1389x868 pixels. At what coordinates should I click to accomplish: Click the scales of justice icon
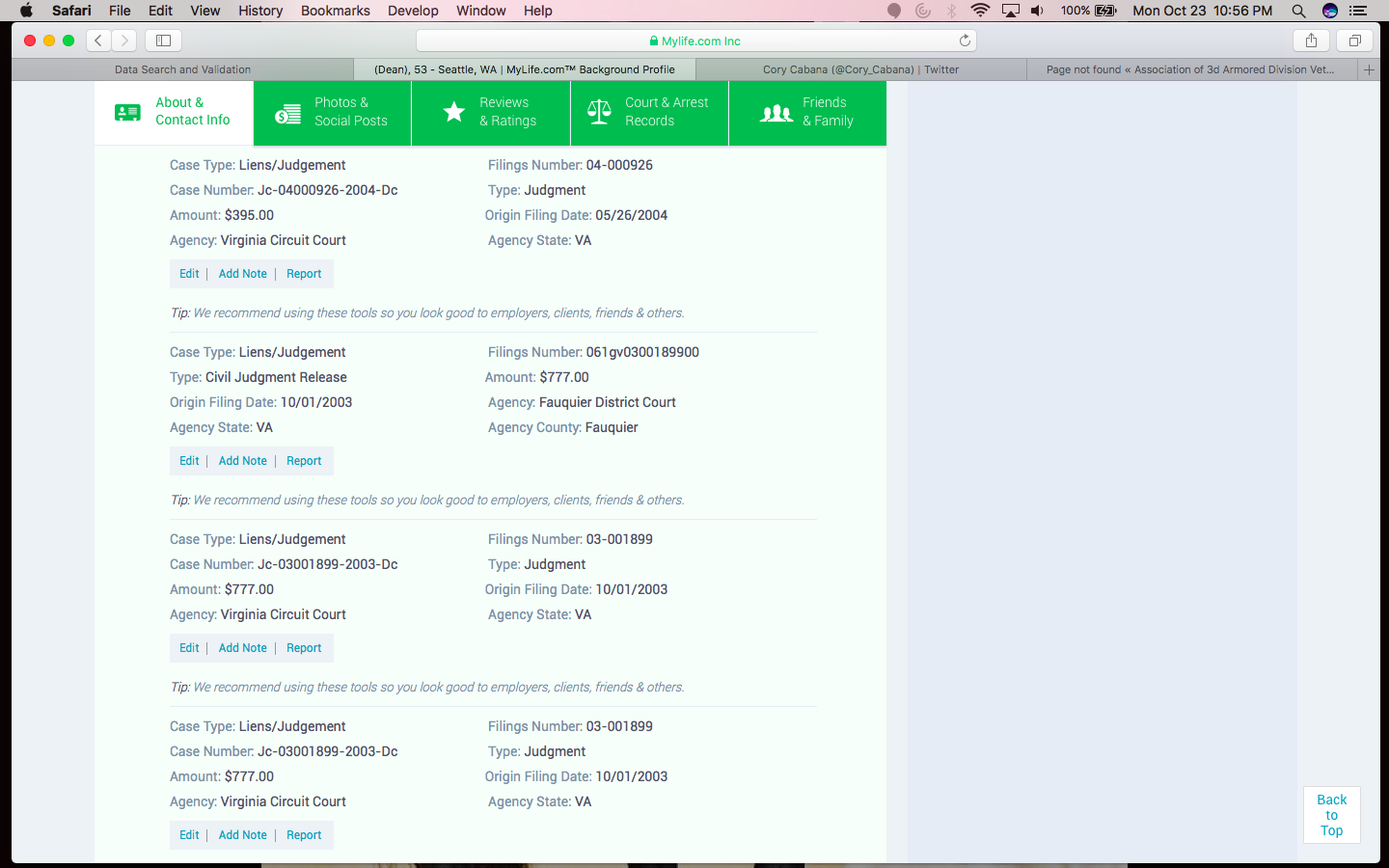599,112
